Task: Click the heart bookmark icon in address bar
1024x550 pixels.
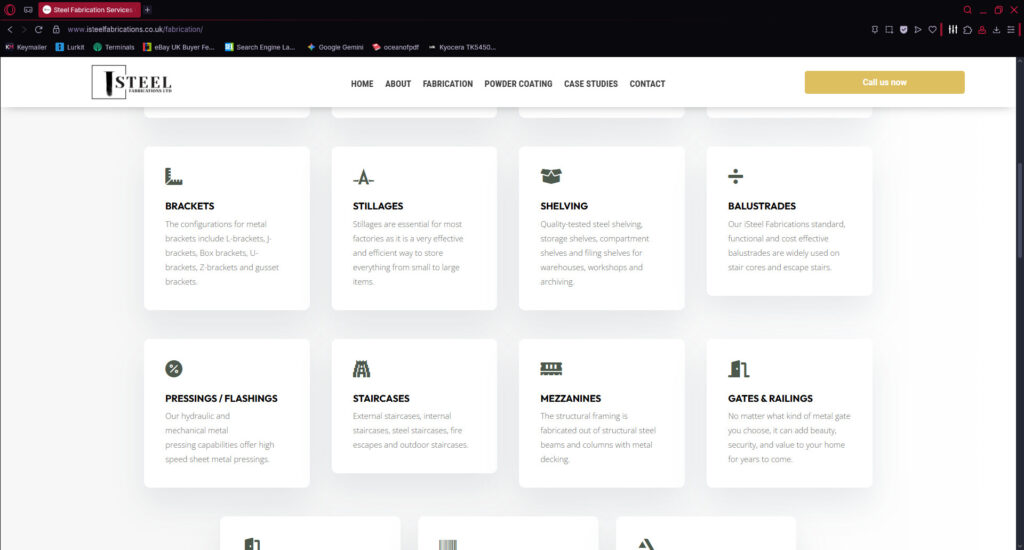Action: coord(932,29)
